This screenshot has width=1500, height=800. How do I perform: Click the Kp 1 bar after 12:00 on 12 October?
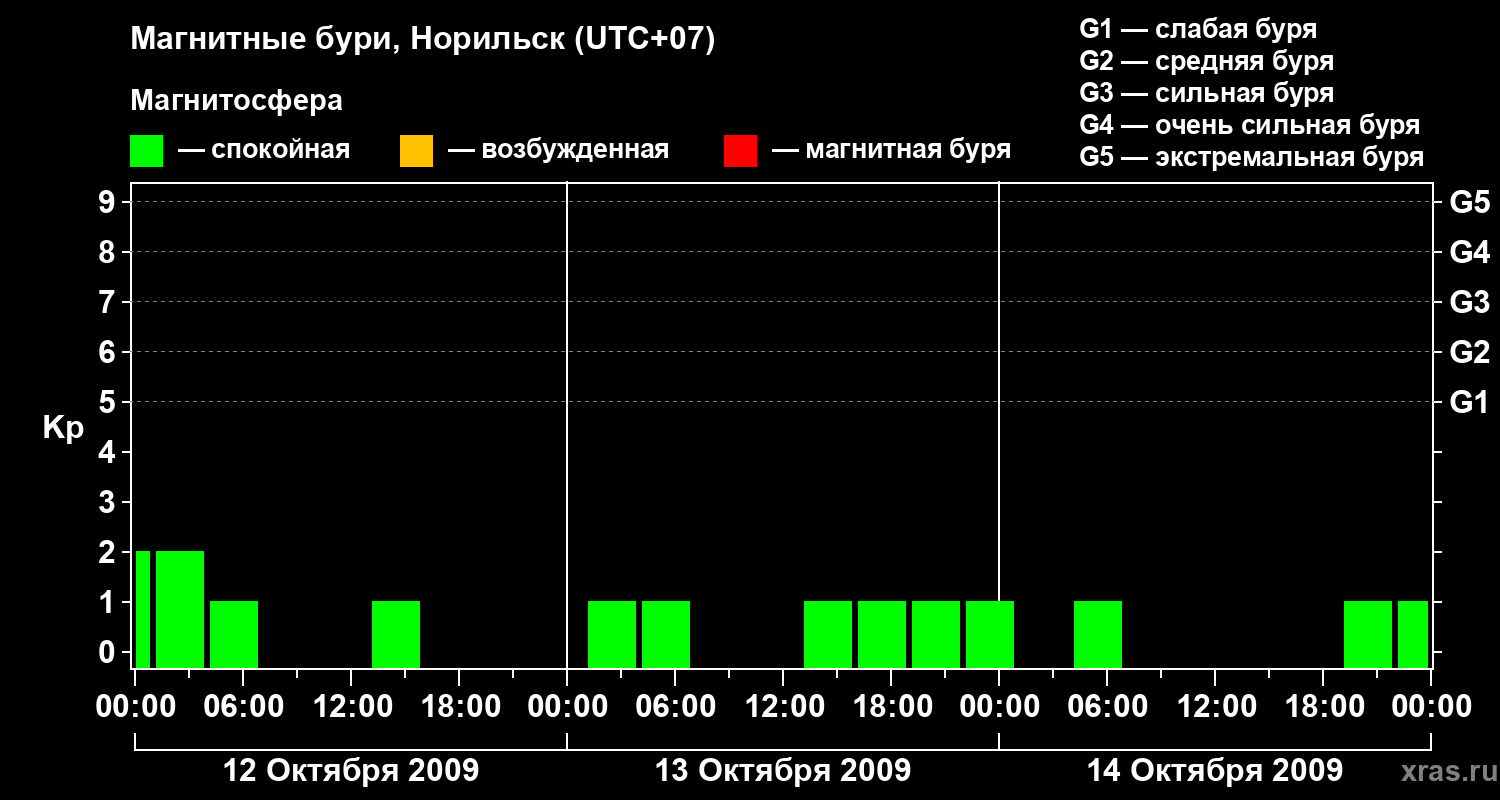[396, 634]
